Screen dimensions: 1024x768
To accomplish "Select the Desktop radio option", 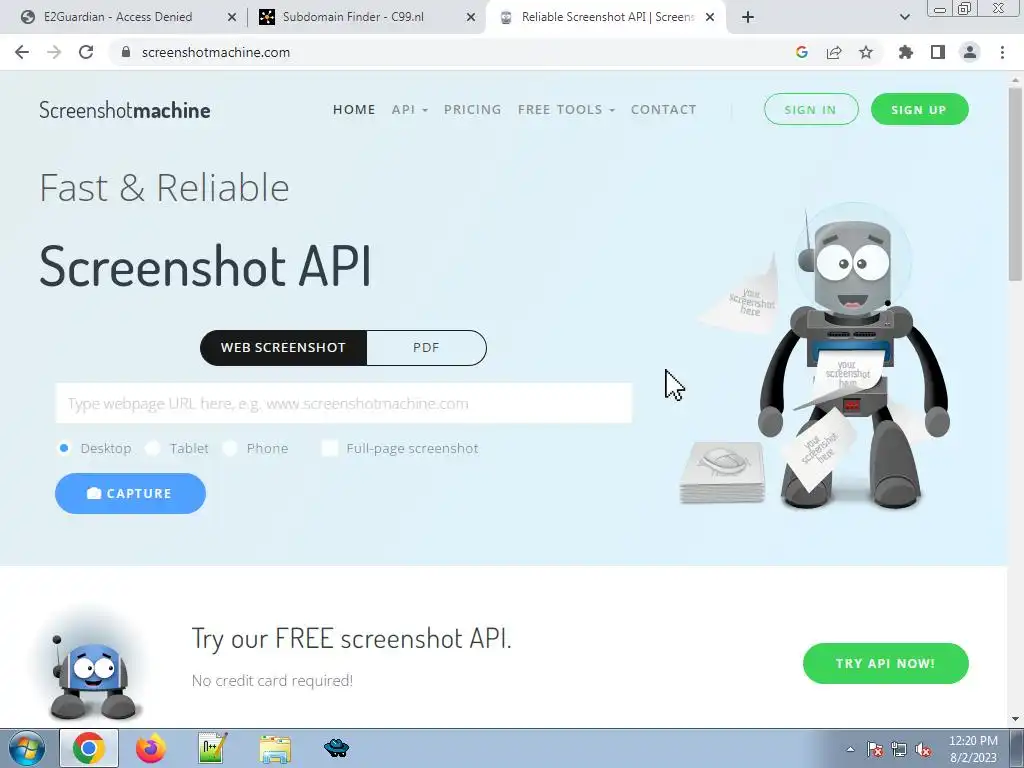I will pos(64,448).
